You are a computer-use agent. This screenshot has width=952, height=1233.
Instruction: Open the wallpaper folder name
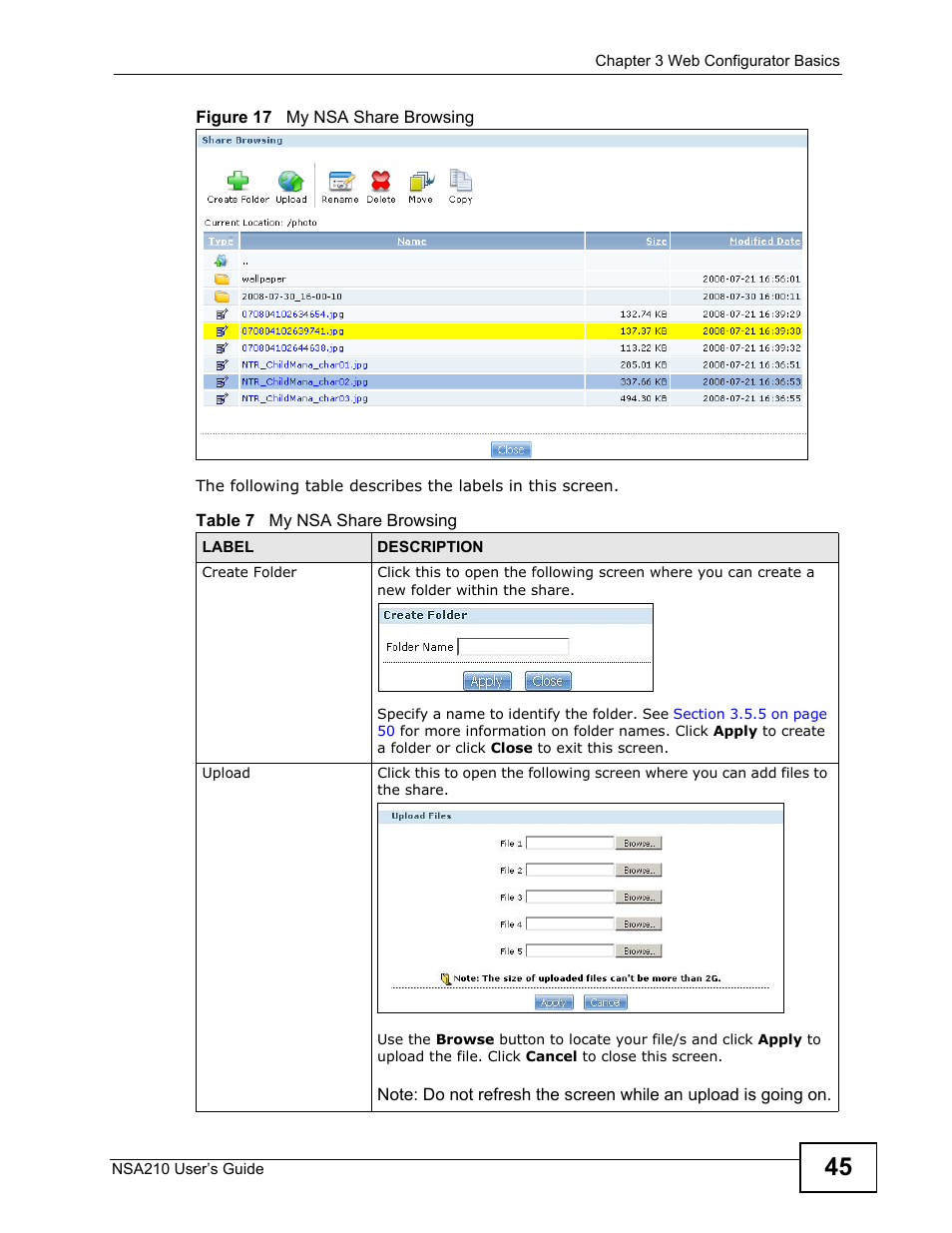coord(263,280)
